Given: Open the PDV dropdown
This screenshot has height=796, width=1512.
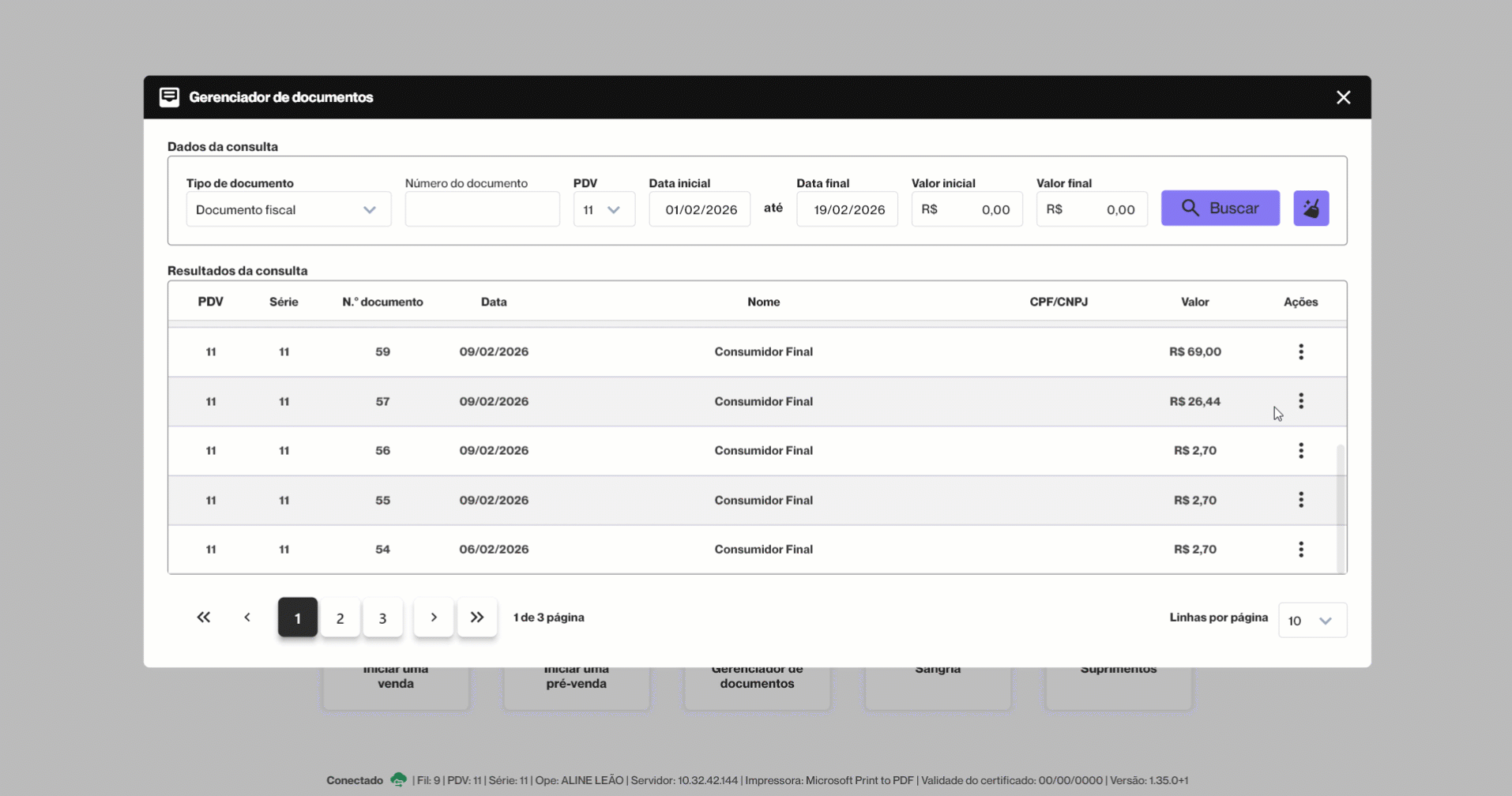Looking at the screenshot, I should (604, 210).
